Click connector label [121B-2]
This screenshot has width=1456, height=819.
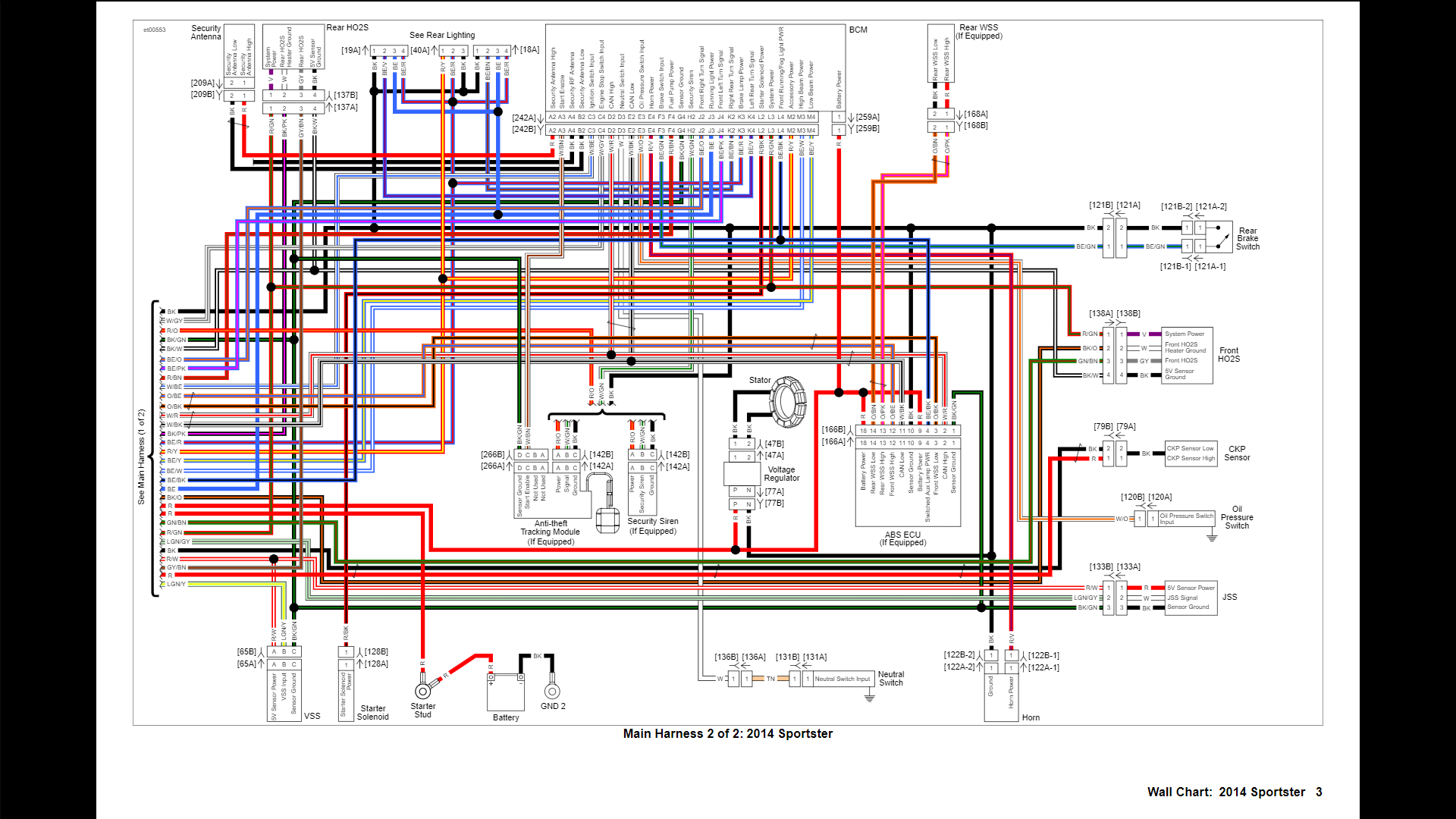[1177, 206]
